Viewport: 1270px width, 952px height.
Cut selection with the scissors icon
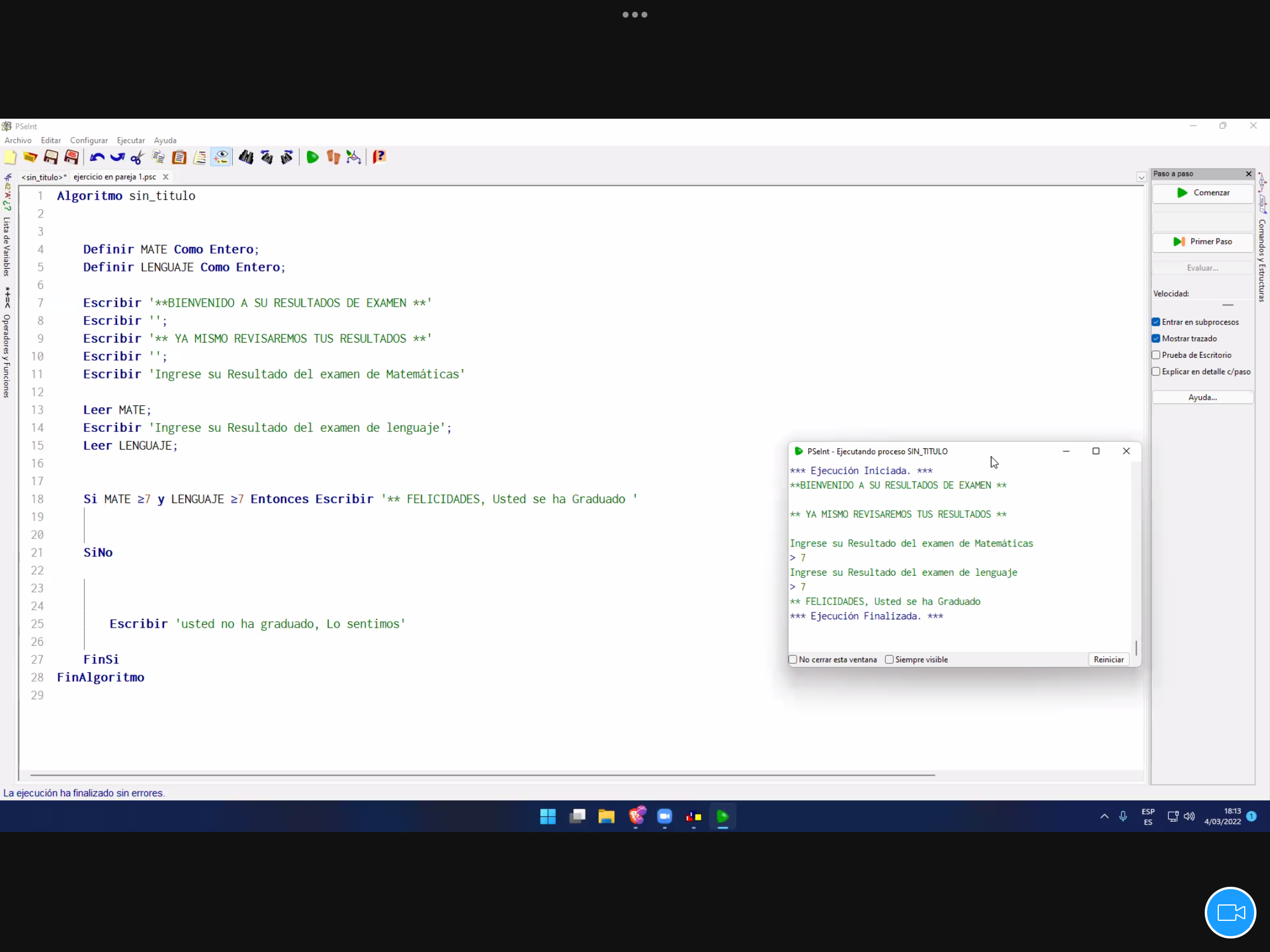(138, 157)
